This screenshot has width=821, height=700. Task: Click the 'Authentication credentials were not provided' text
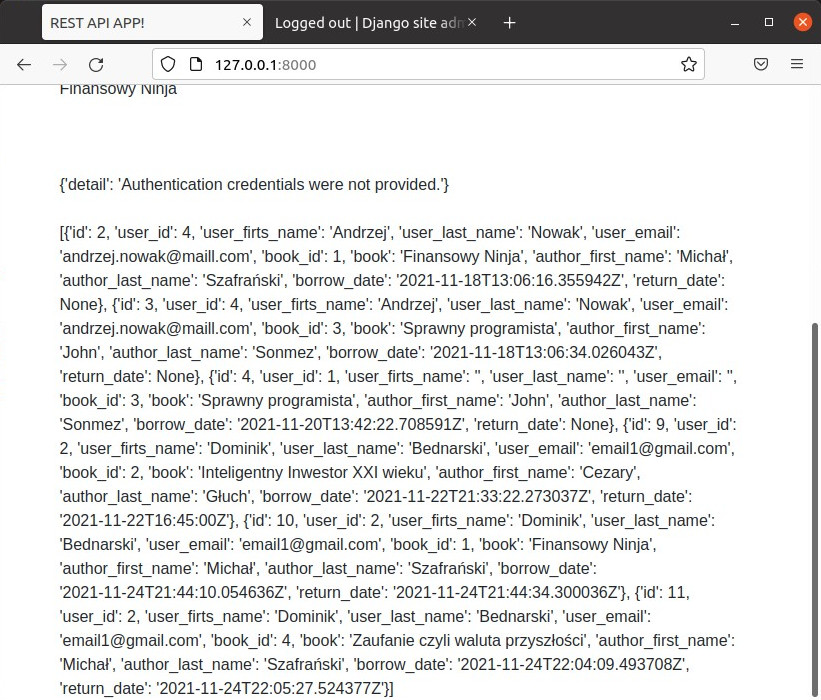pos(254,185)
